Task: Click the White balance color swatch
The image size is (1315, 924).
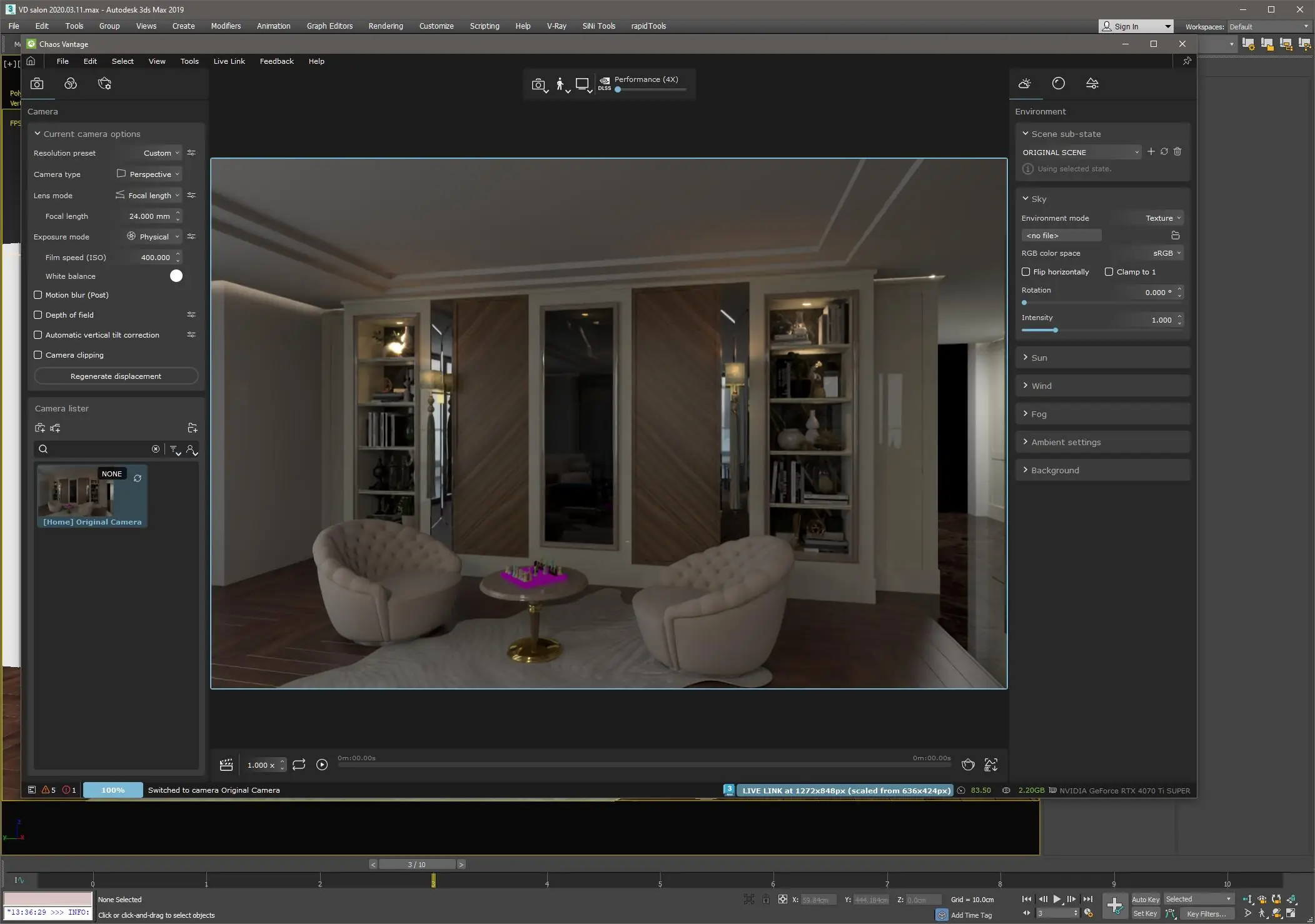Action: coord(176,276)
